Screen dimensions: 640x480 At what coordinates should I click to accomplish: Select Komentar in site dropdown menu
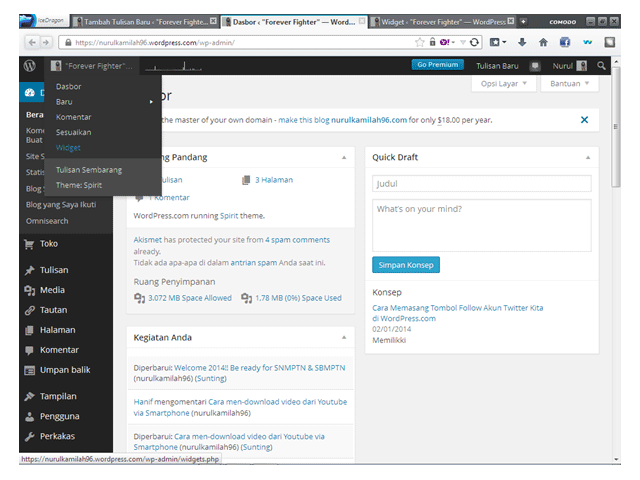click(73, 117)
